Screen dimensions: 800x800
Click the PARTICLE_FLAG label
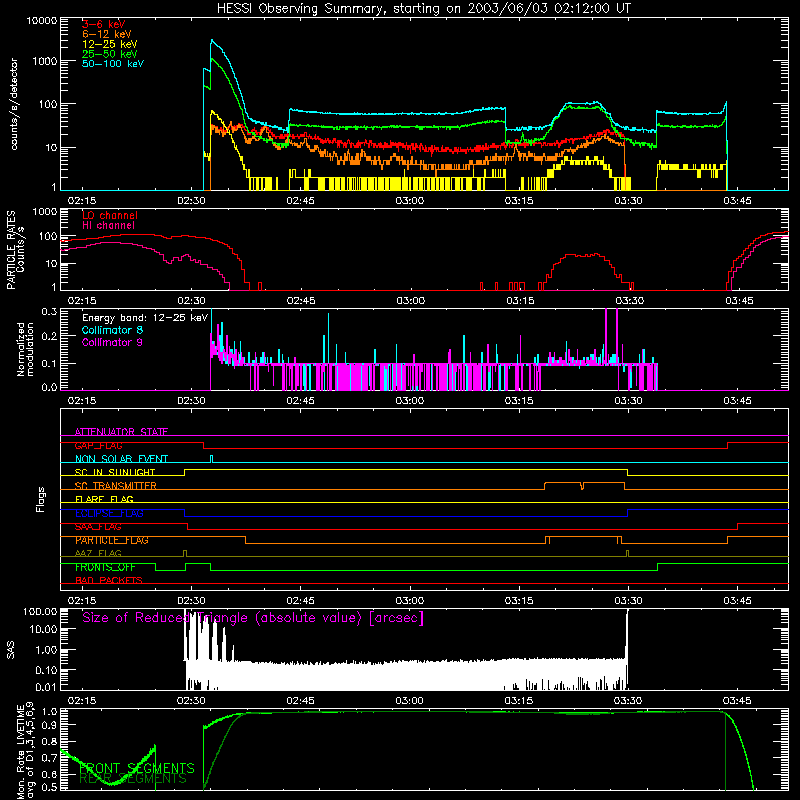click(x=112, y=540)
